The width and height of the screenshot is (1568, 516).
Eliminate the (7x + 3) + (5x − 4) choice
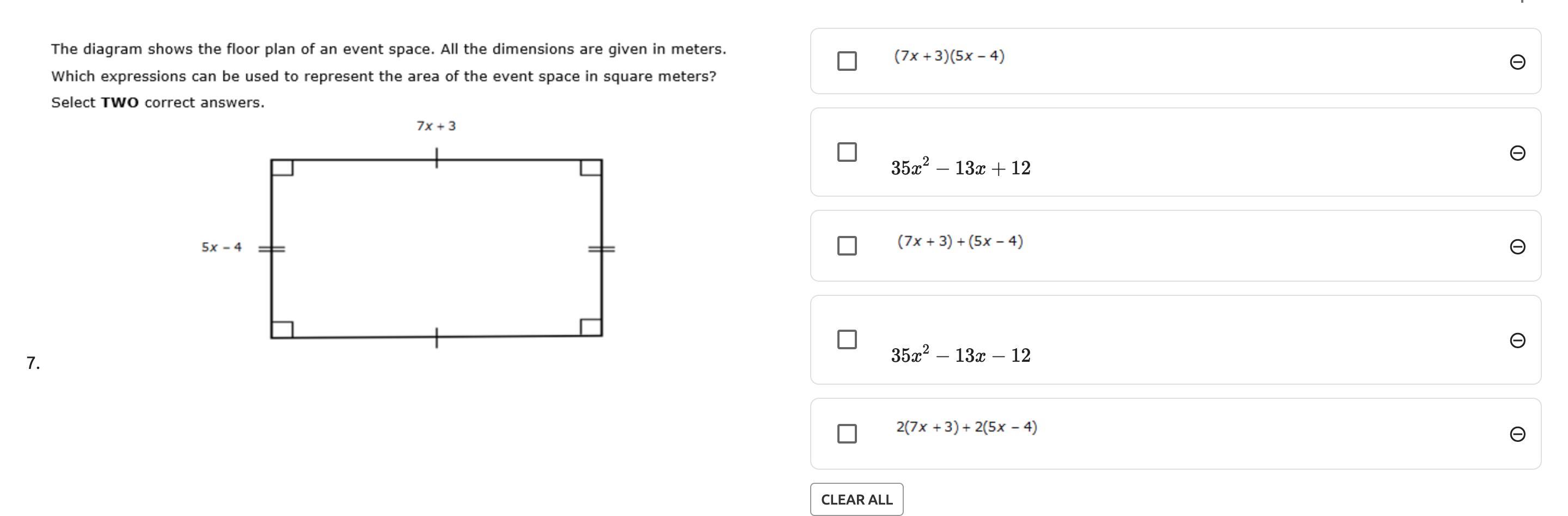pyautogui.click(x=1517, y=246)
